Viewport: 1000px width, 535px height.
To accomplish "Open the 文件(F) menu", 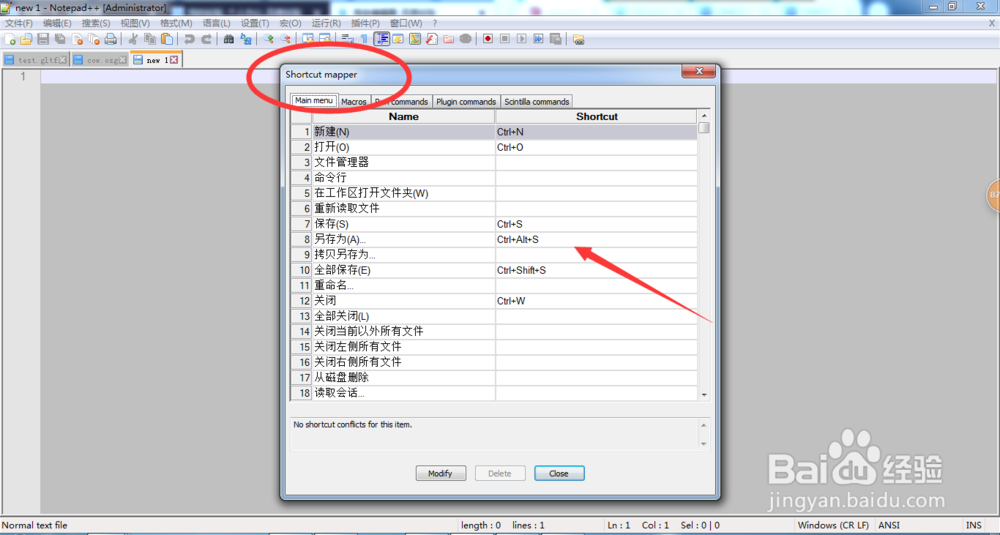I will coord(19,23).
